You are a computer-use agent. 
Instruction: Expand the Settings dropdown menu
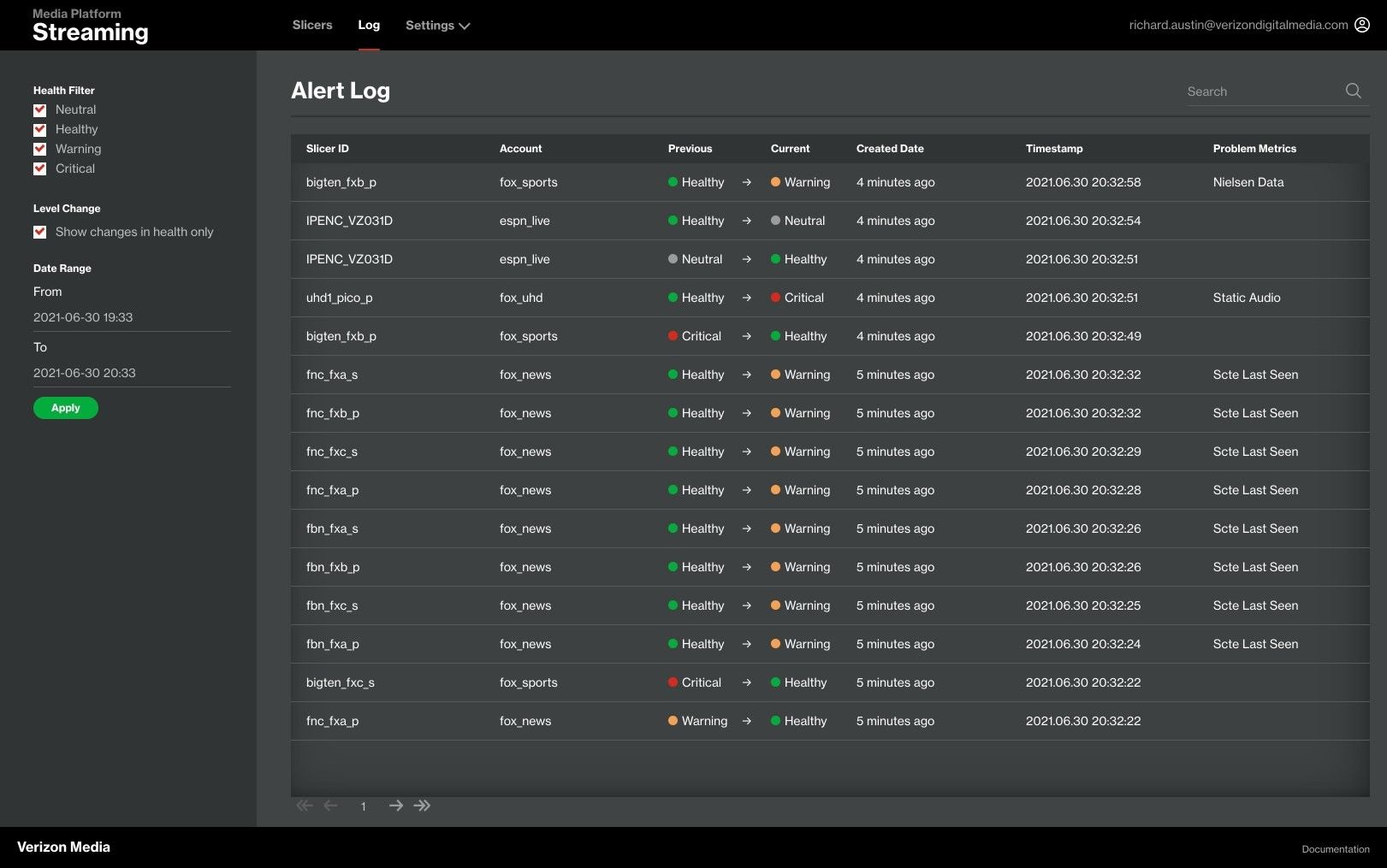coord(437,26)
